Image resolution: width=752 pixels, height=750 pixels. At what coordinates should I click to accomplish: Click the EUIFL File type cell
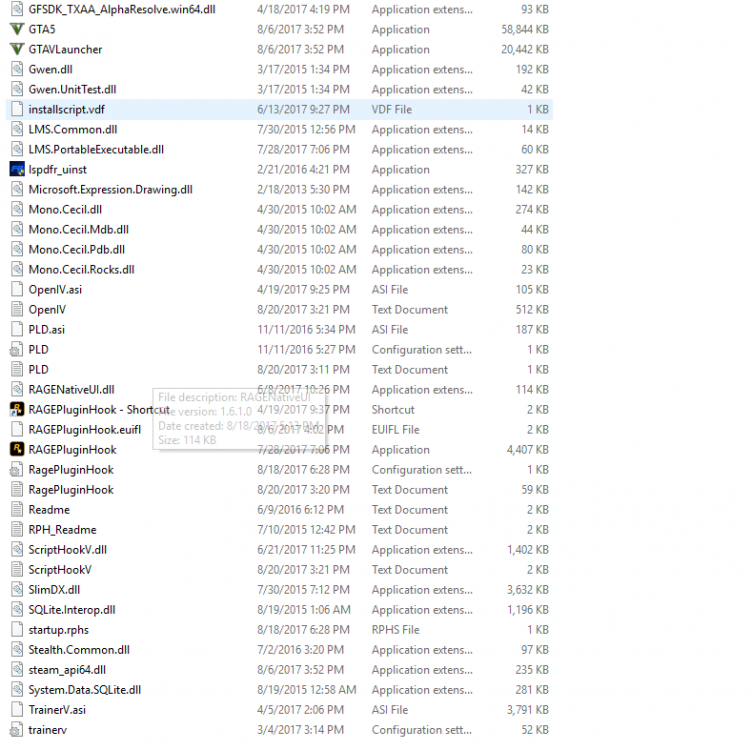tap(395, 430)
